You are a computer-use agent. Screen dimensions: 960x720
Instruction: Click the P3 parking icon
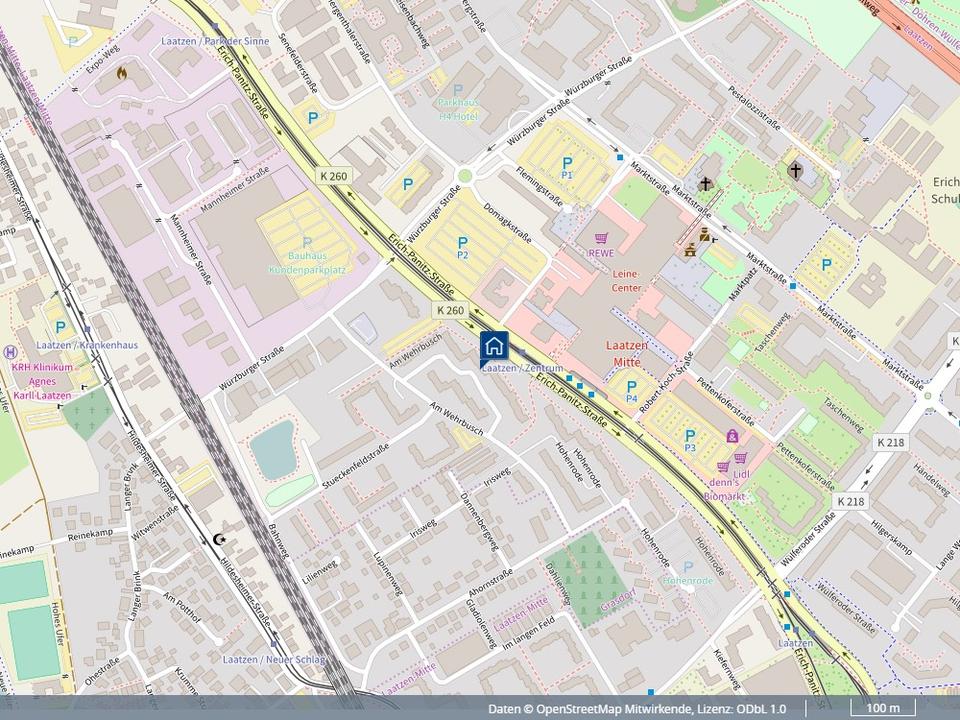point(690,435)
